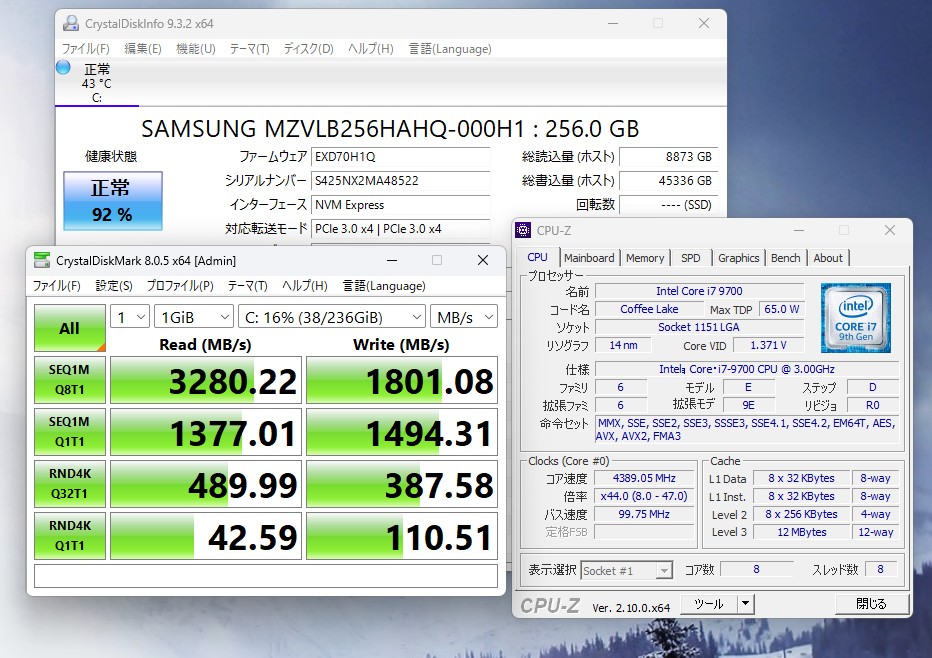Click the SEQ1M Q1T1 read result 1377.01
932x658 pixels.
pos(206,432)
